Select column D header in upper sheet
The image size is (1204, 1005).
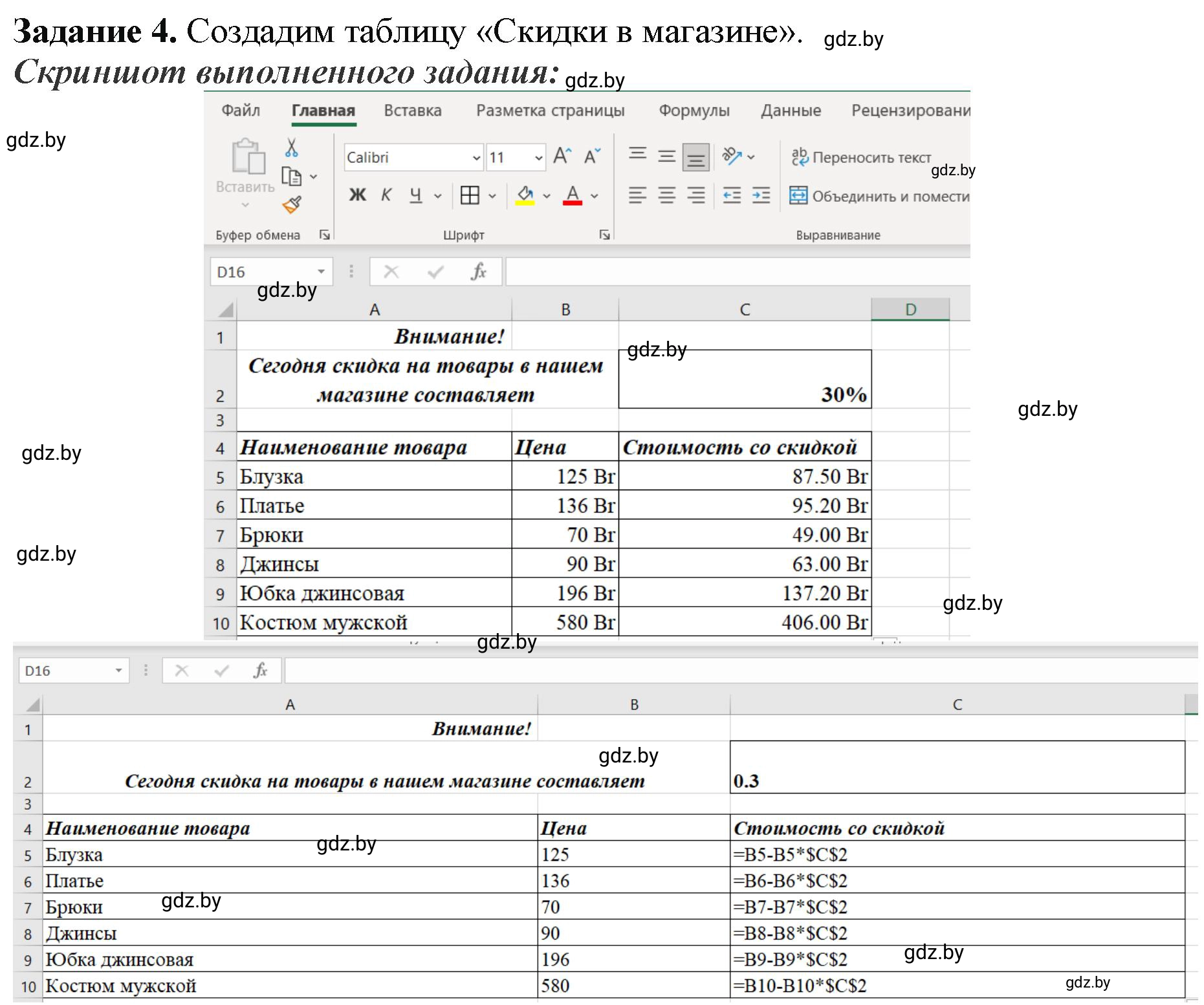click(x=910, y=309)
